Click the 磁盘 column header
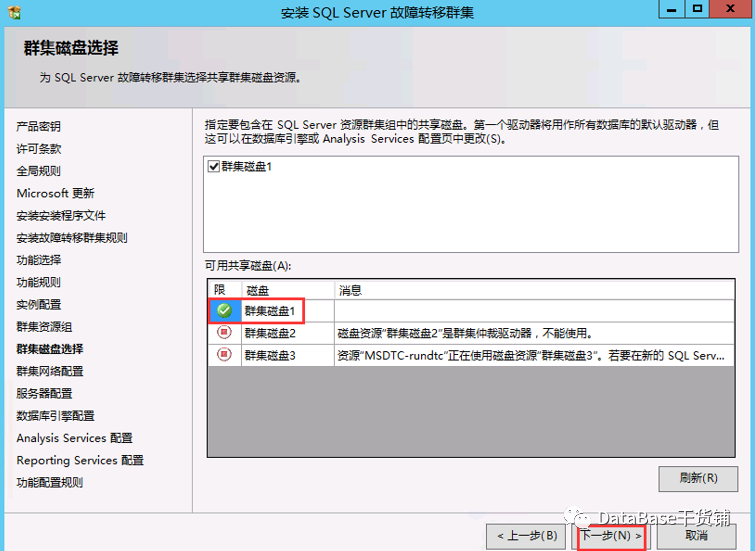 [288, 290]
